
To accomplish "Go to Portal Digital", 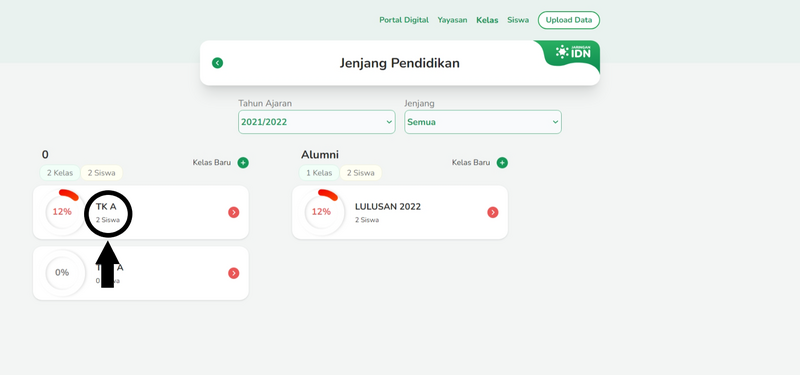I will point(404,20).
